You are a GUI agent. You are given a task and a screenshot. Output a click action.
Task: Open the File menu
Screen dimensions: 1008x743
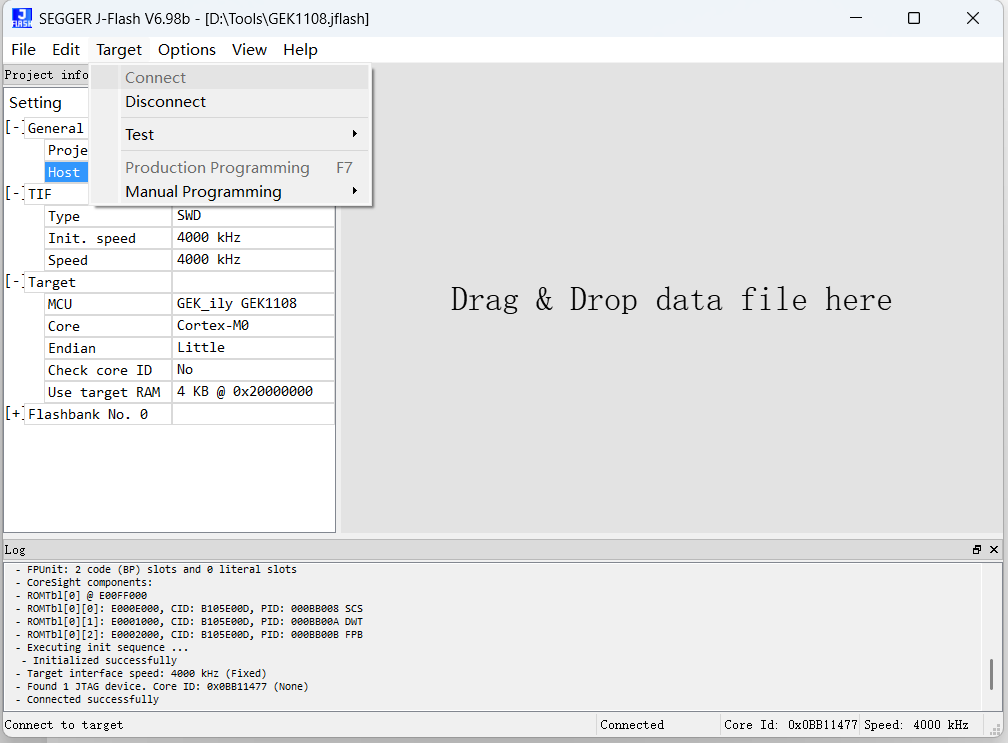tap(24, 49)
